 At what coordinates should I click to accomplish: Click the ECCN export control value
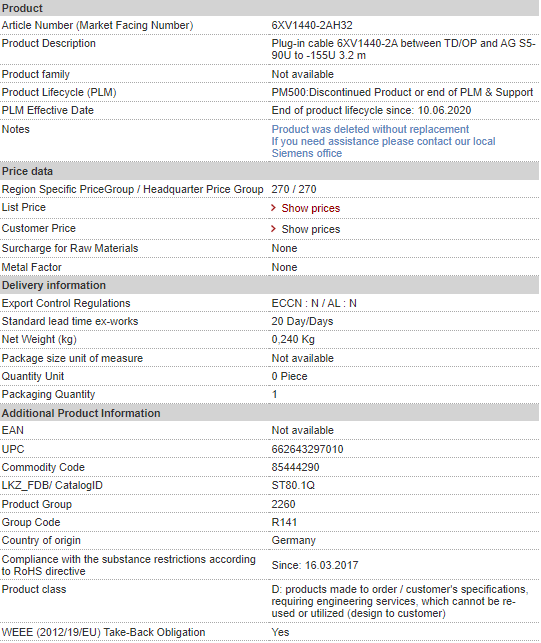pos(314,303)
